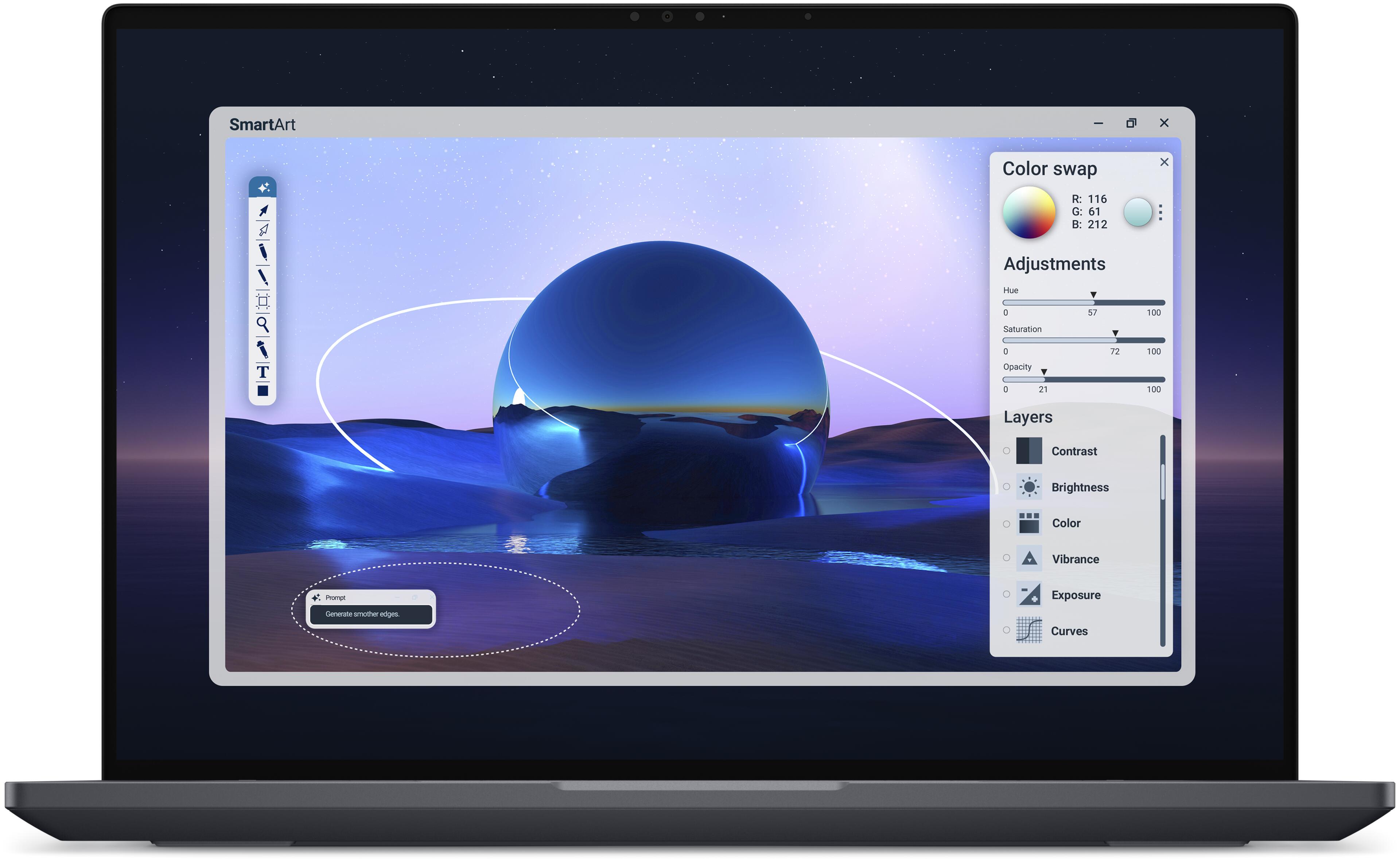Pick the Pencil tool
This screenshot has height=859, width=1400.
click(262, 252)
